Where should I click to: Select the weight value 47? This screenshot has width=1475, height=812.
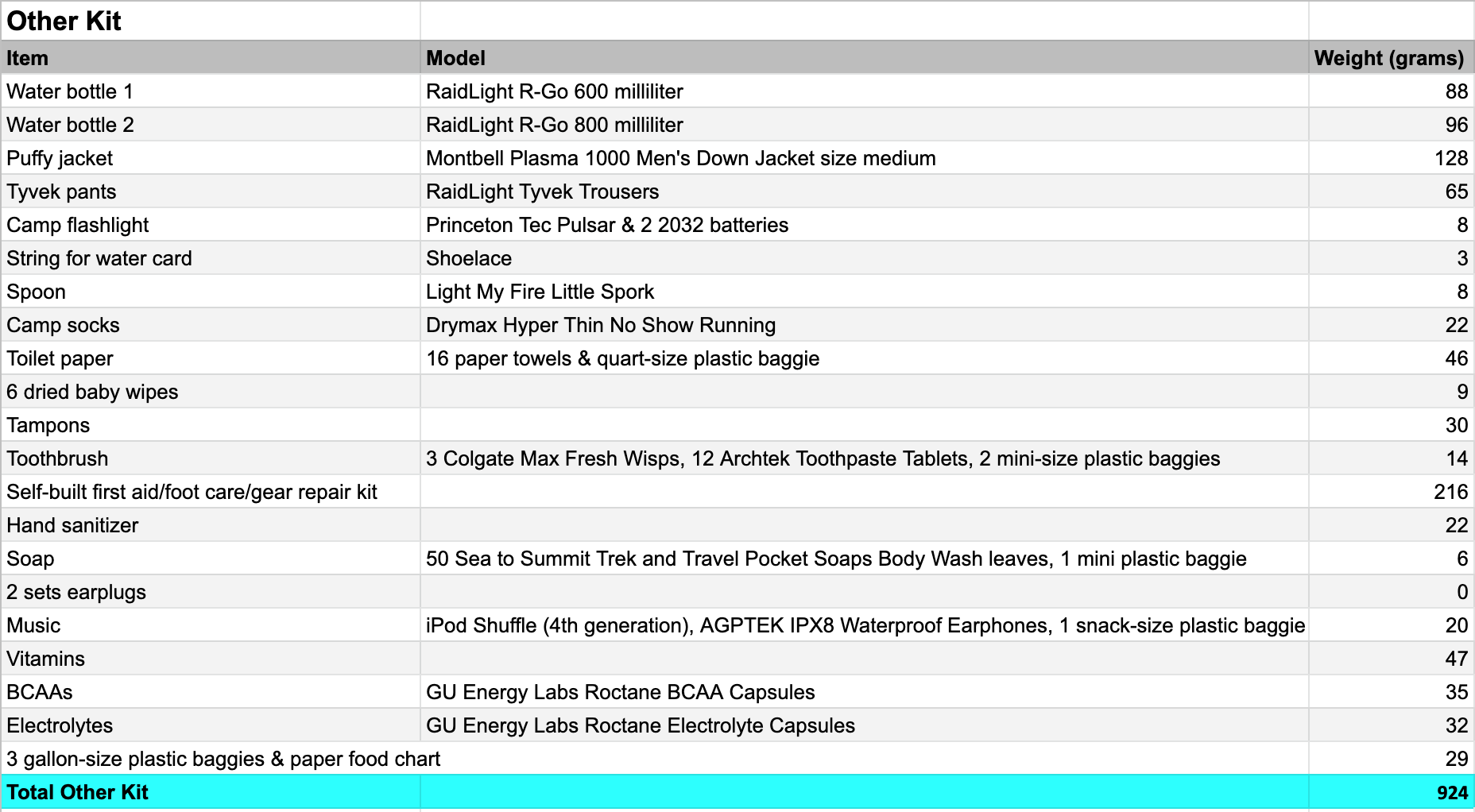click(1391, 659)
